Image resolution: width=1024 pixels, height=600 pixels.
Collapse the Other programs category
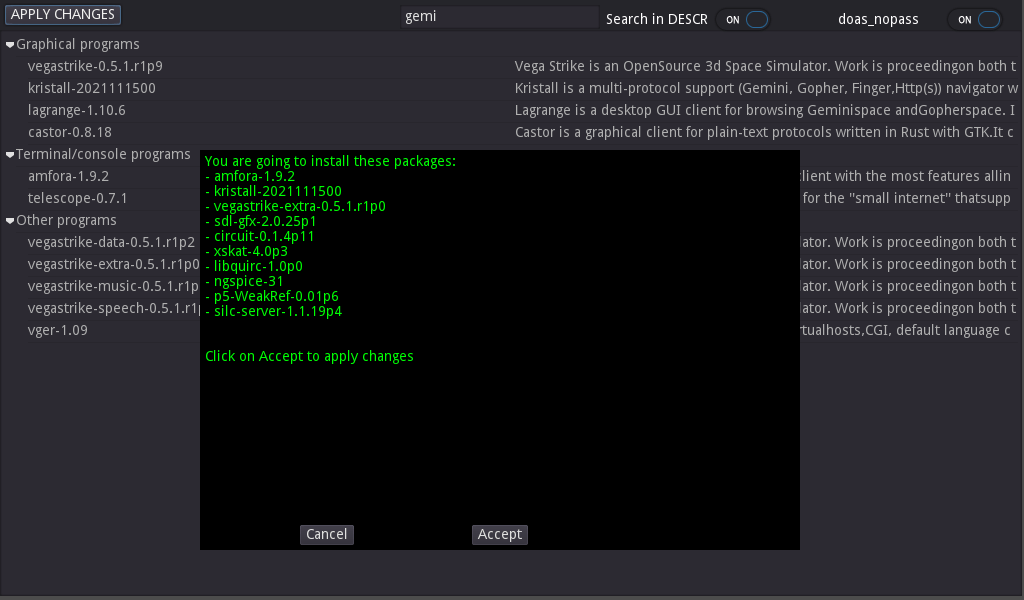coord(10,221)
